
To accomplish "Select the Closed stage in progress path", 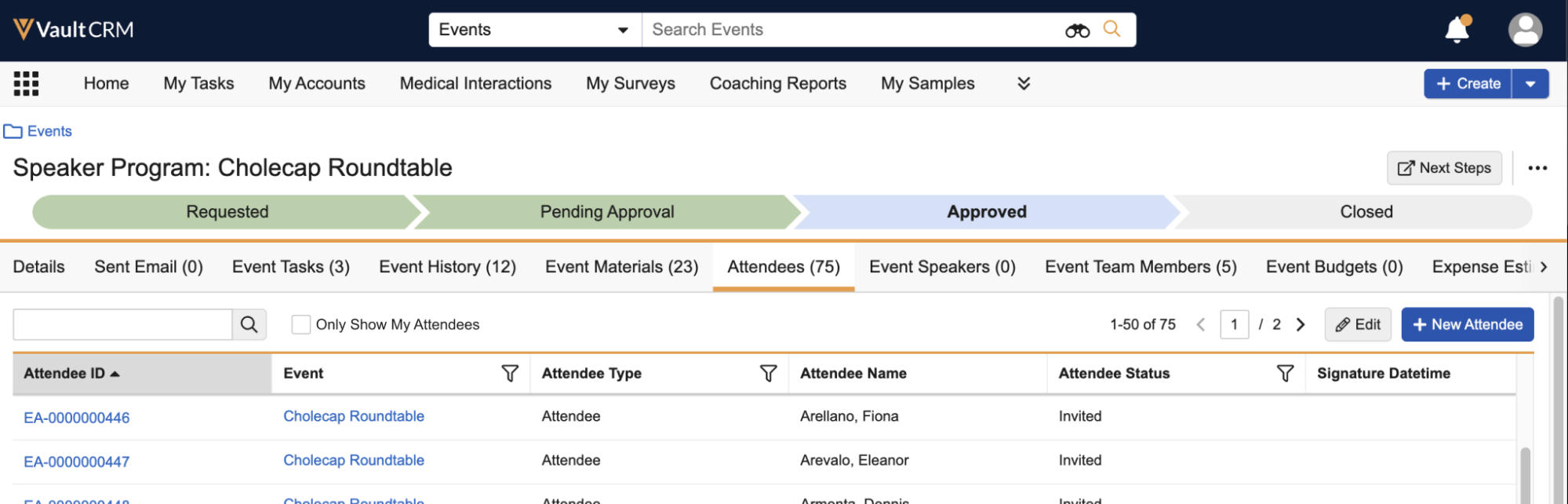I will point(1366,212).
